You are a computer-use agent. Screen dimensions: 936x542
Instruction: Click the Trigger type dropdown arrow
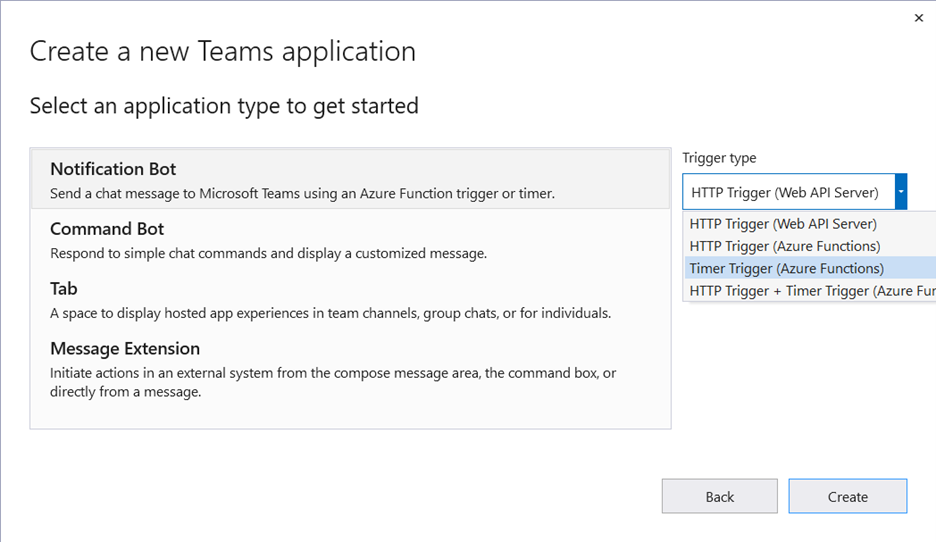click(900, 192)
